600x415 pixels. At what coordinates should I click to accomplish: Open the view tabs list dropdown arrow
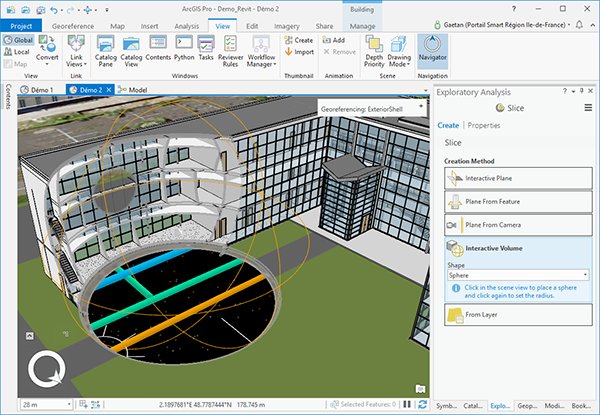(x=426, y=91)
